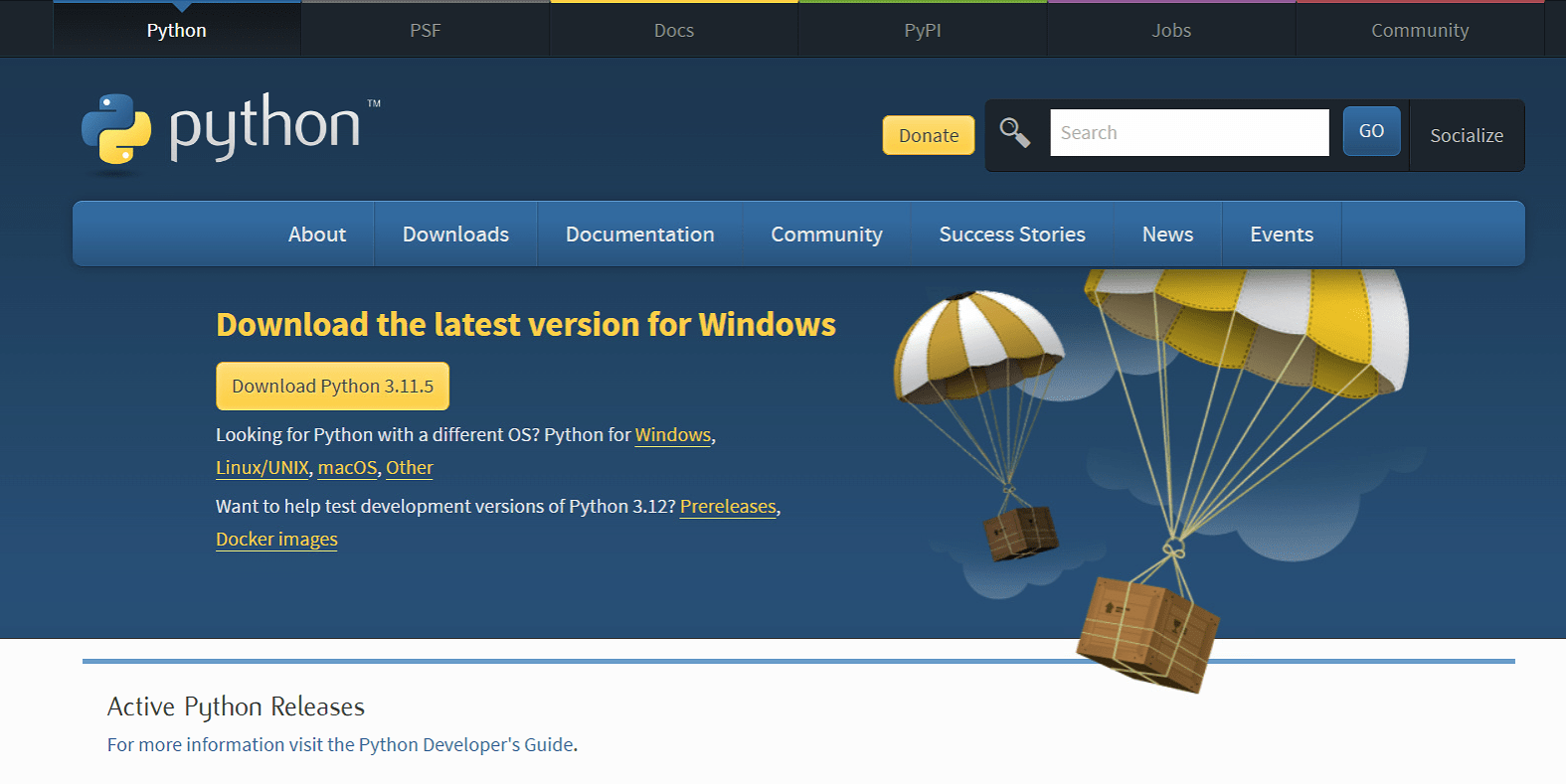
Task: Click the Download Python 3.11.5 button
Action: coord(332,386)
